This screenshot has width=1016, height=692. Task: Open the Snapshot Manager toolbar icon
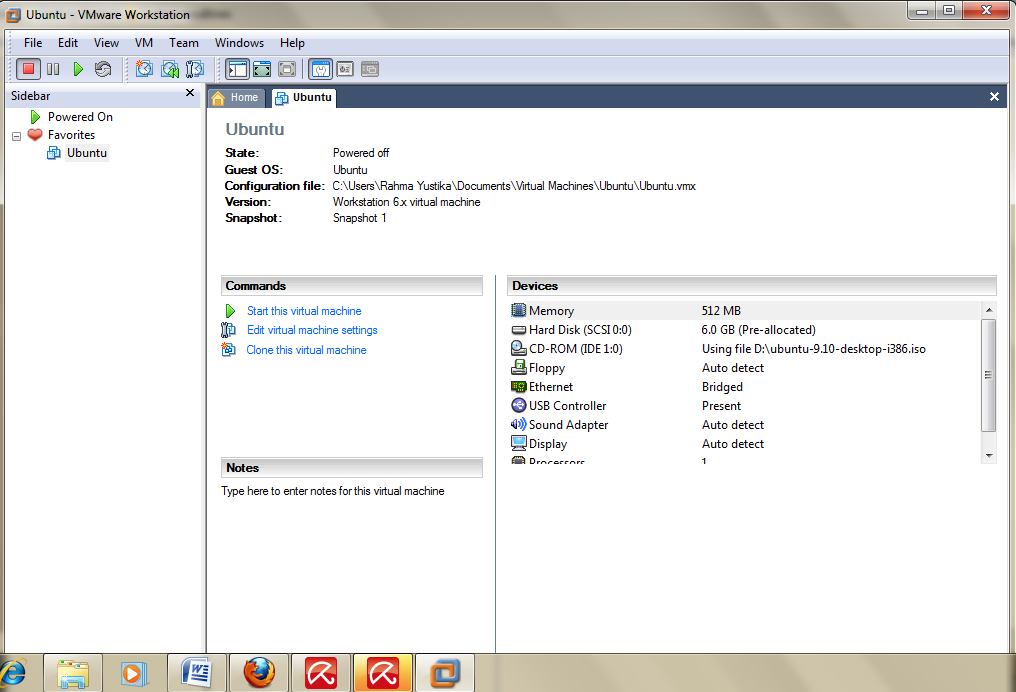pyautogui.click(x=194, y=69)
